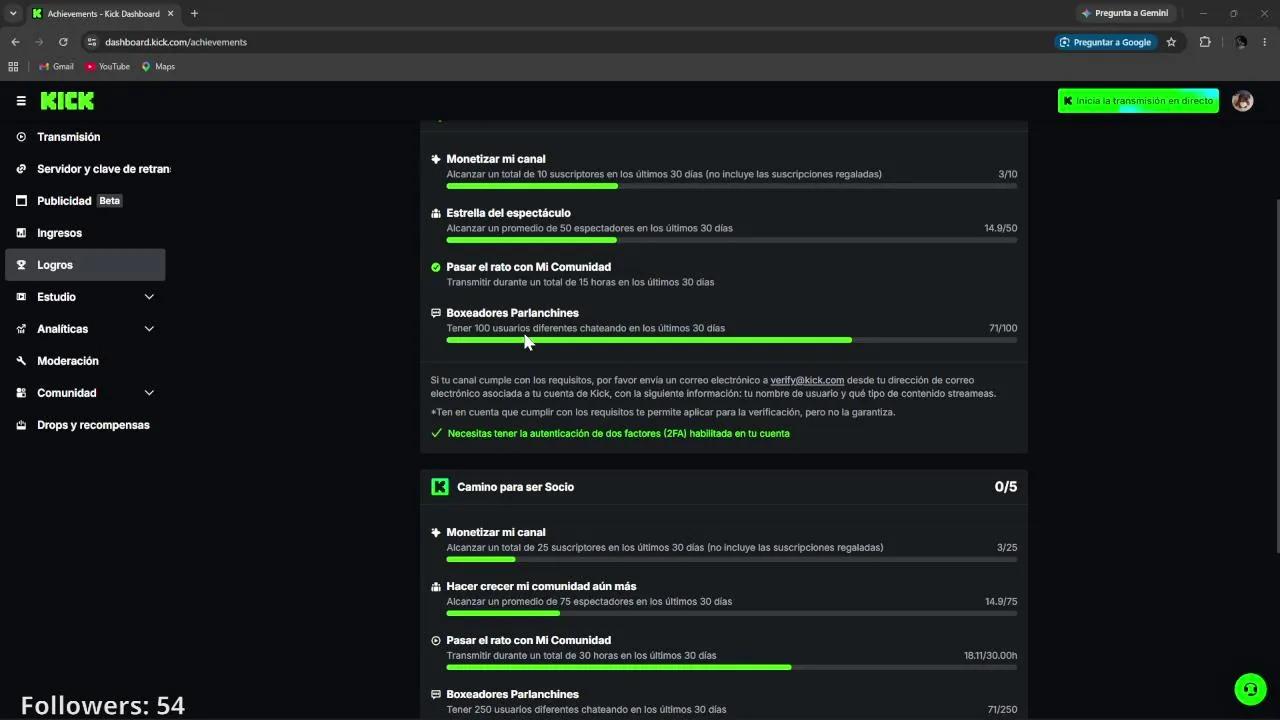Viewport: 1280px width, 720px height.
Task: Open a new browser tab
Action: click(x=194, y=13)
